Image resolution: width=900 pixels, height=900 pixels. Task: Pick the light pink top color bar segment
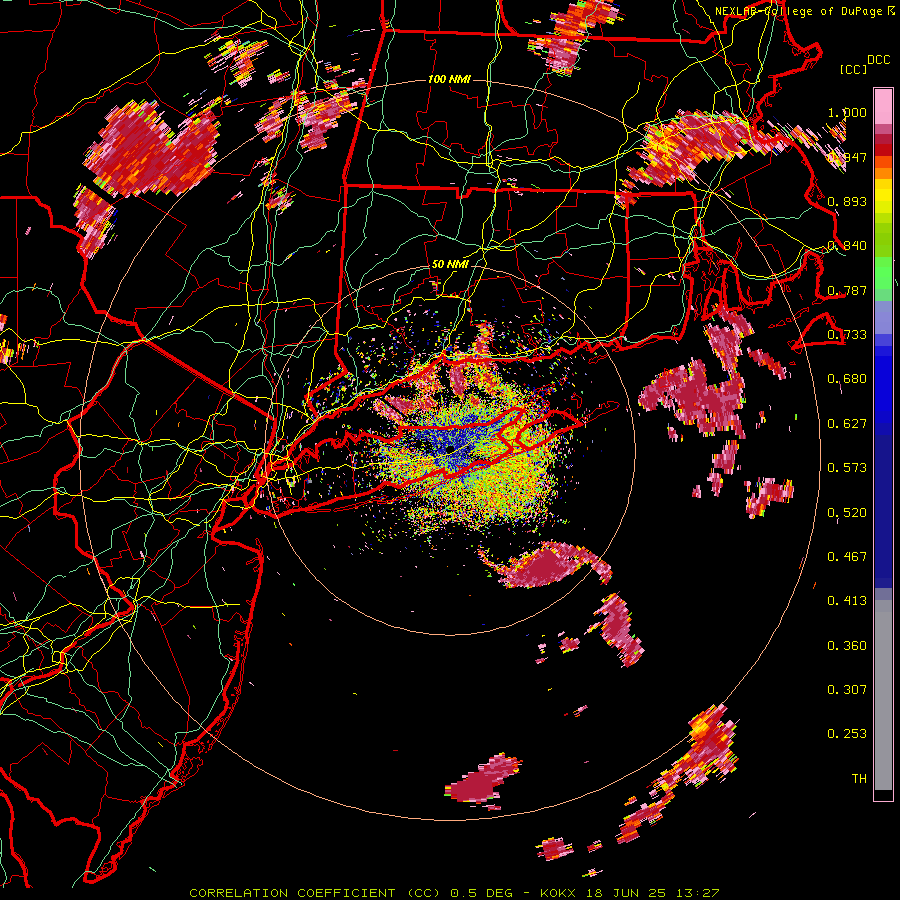883,107
